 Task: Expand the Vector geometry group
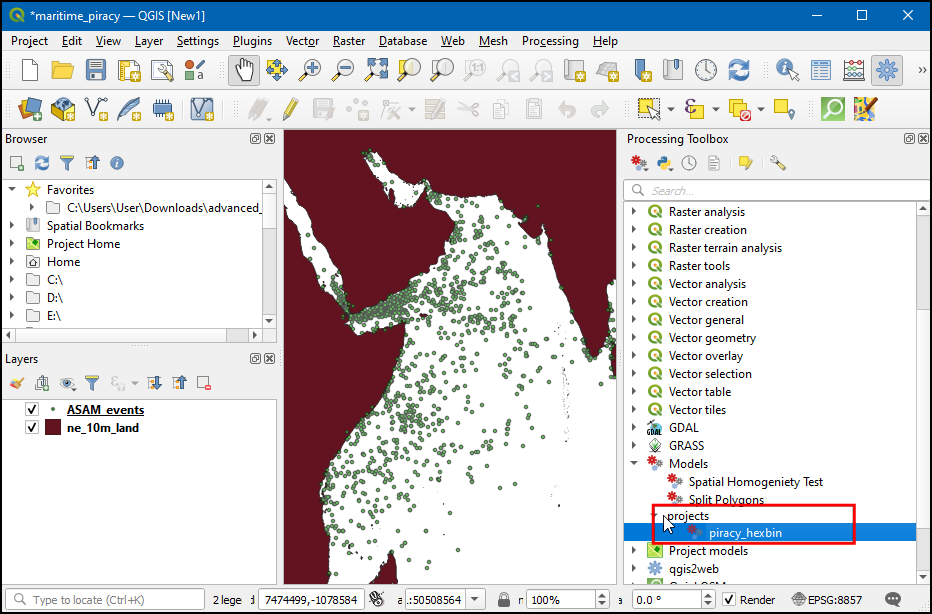[x=634, y=338]
